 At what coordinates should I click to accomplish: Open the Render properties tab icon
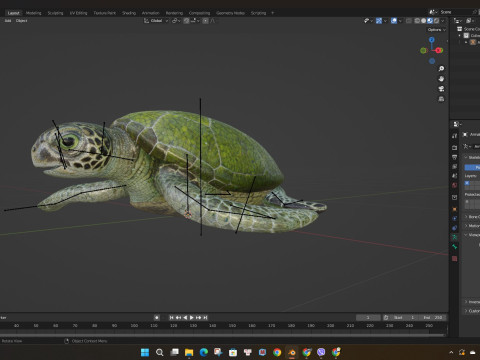pyautogui.click(x=454, y=147)
